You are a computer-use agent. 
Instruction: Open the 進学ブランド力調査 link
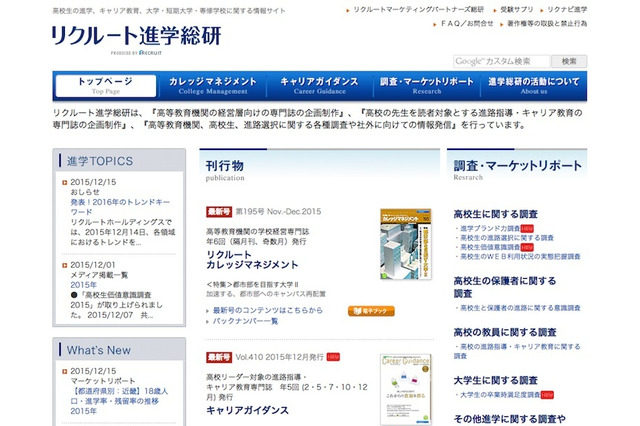pos(490,229)
